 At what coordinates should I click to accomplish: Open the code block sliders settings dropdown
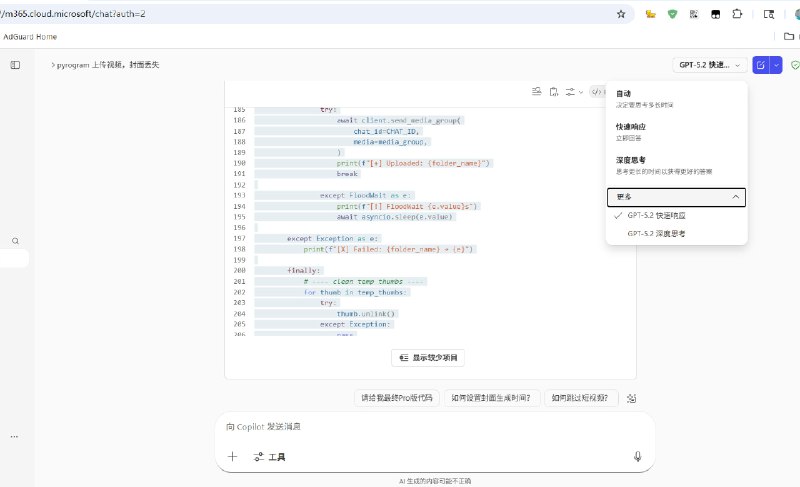tap(574, 92)
